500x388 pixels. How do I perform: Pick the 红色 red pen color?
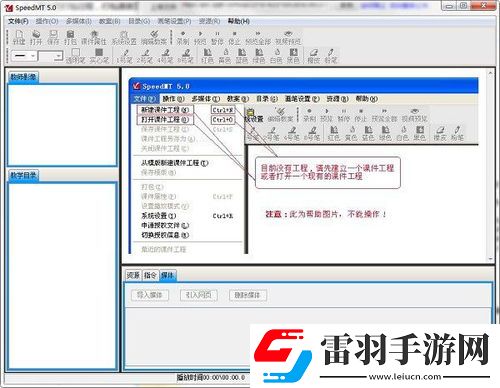207,56
